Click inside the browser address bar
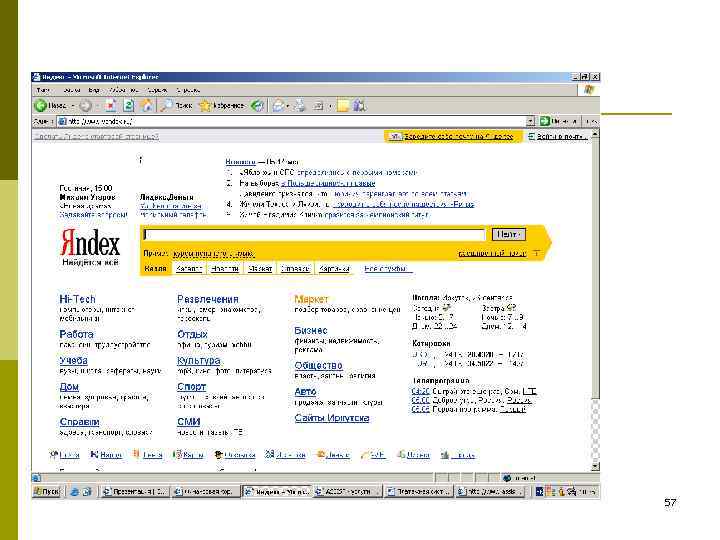Image resolution: width=720 pixels, height=540 pixels. point(294,121)
